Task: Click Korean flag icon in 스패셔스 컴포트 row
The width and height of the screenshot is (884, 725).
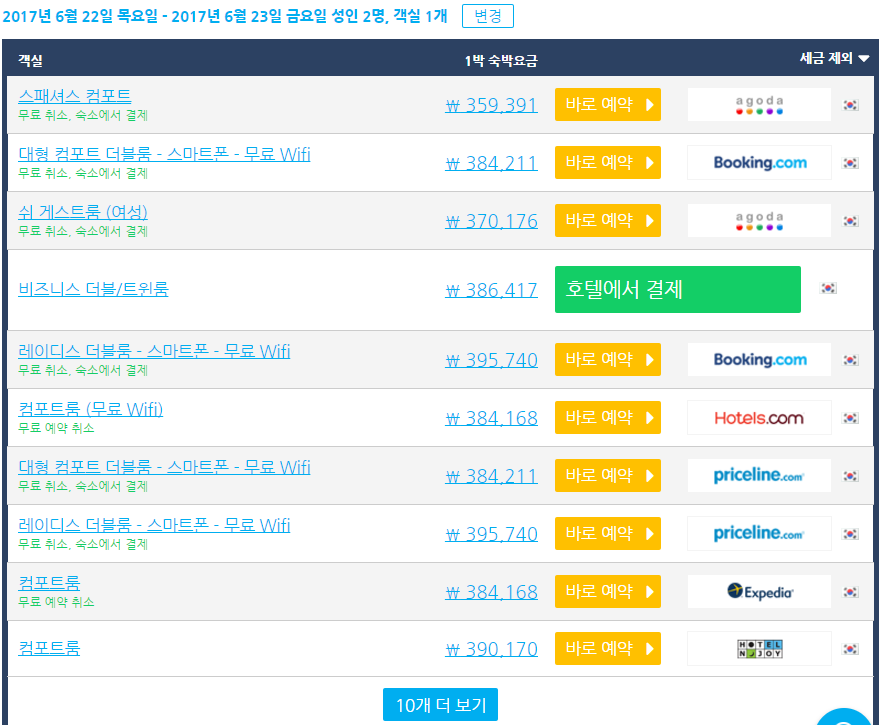Action: (850, 105)
